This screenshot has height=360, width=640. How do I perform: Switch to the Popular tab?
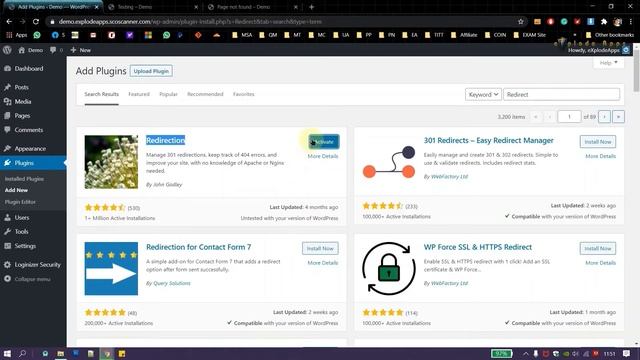coord(168,94)
